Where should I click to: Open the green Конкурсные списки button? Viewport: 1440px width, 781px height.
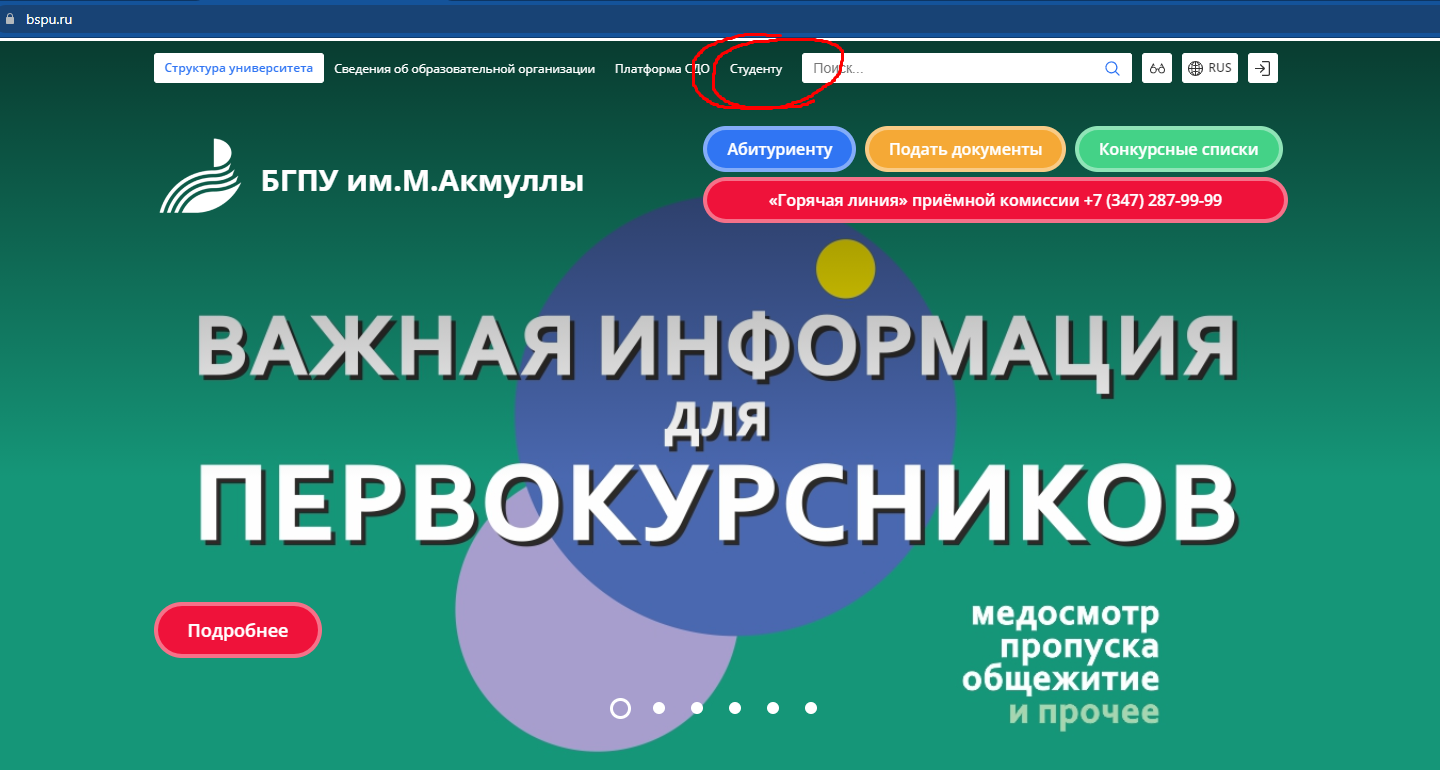1178,150
